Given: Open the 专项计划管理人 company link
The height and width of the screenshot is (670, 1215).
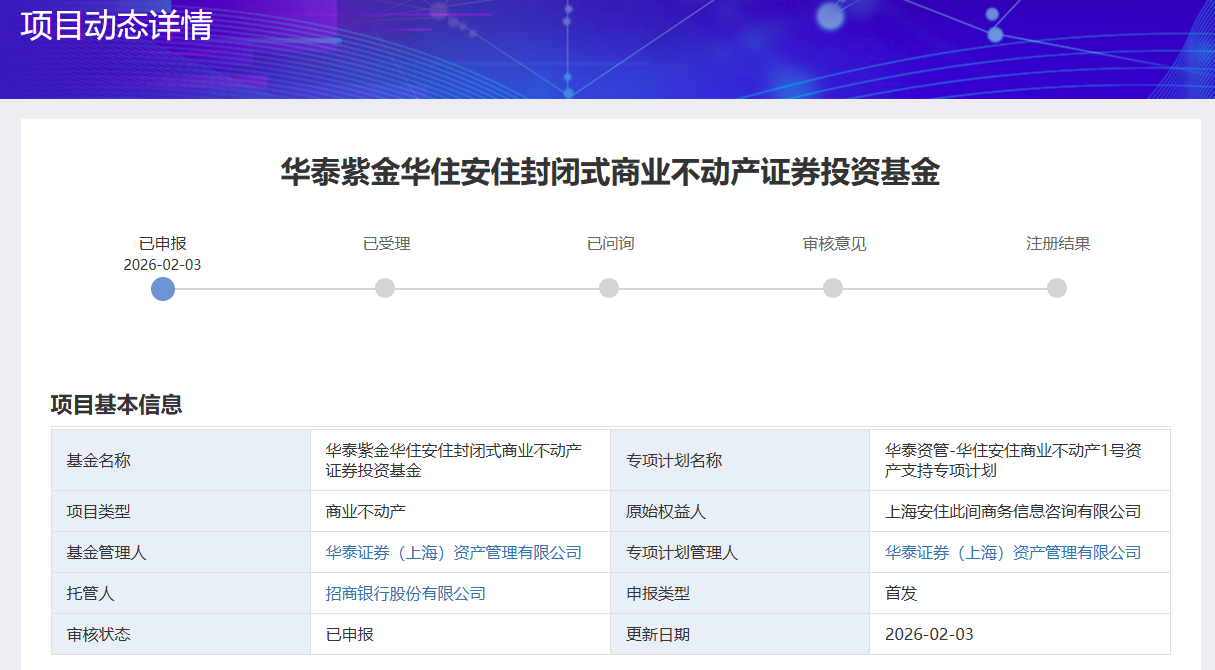Looking at the screenshot, I should click(1013, 553).
